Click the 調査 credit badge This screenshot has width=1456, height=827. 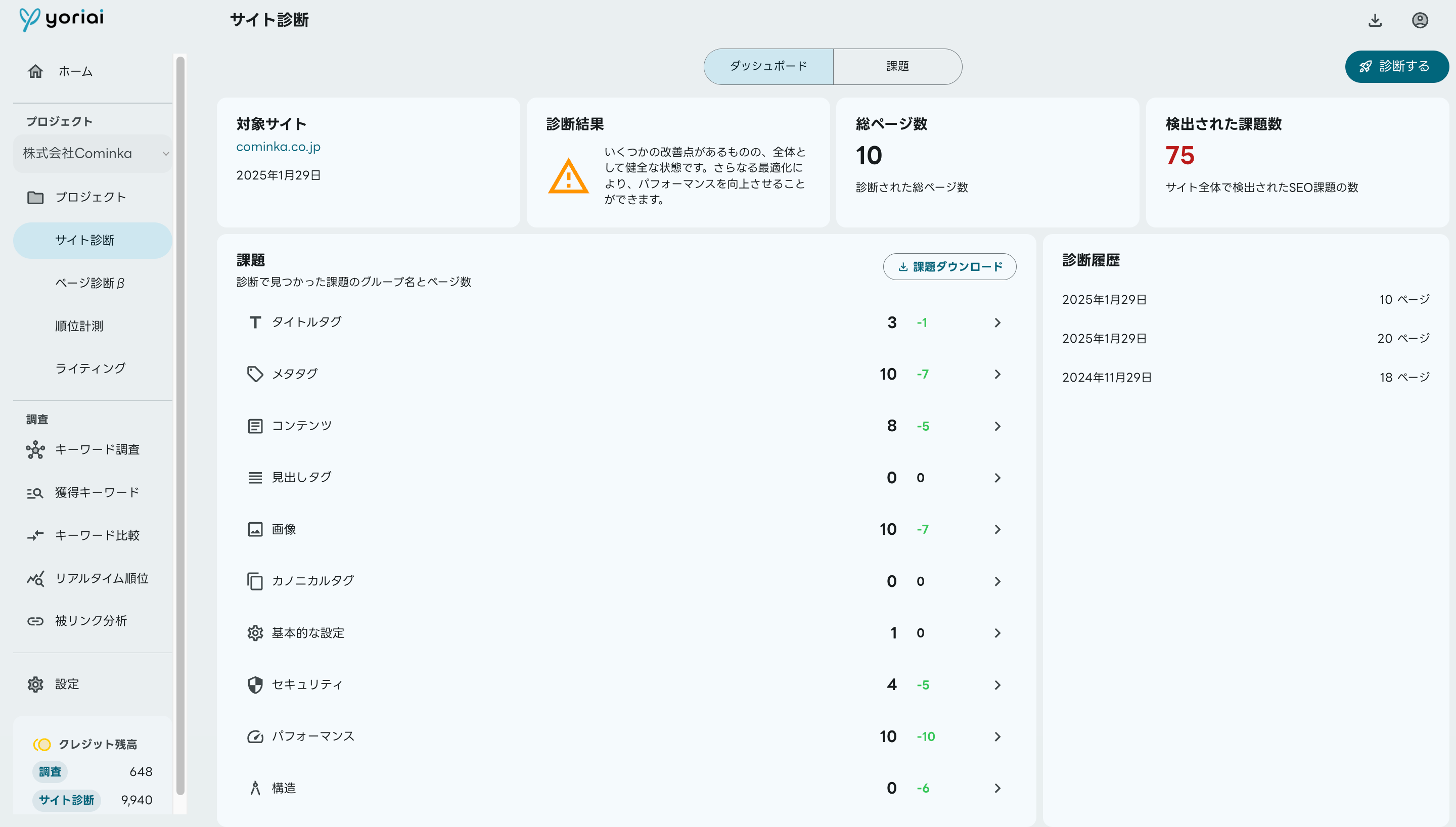[50, 772]
